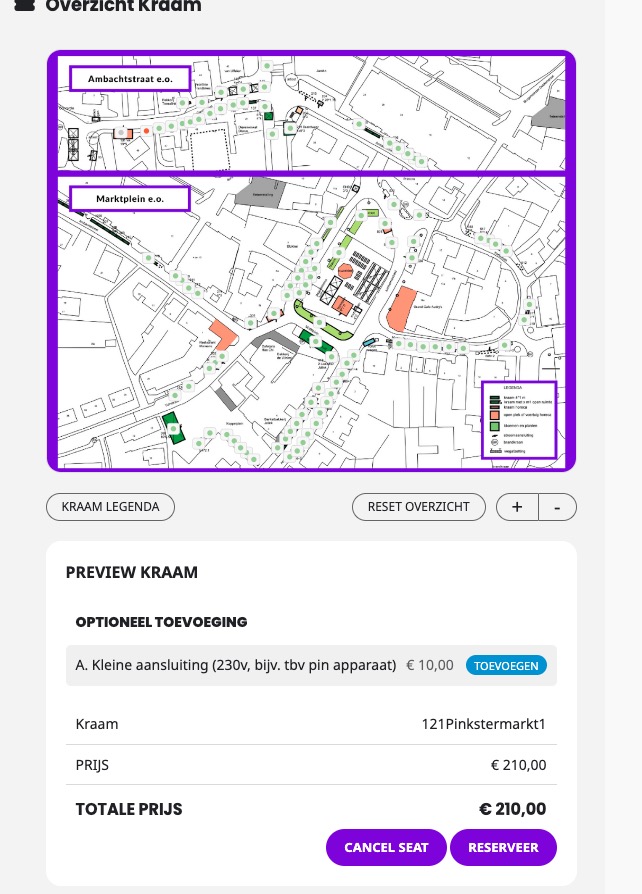
Task: Zoom in the map with plus button
Action: 517,507
